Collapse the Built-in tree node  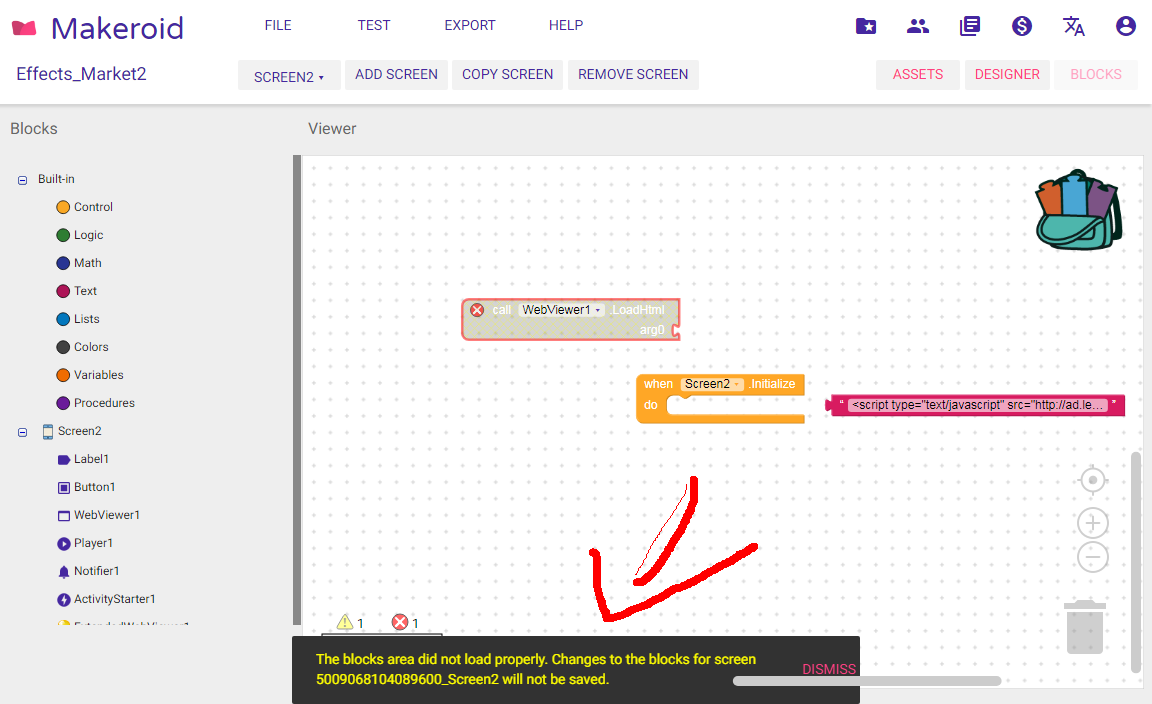pos(22,180)
